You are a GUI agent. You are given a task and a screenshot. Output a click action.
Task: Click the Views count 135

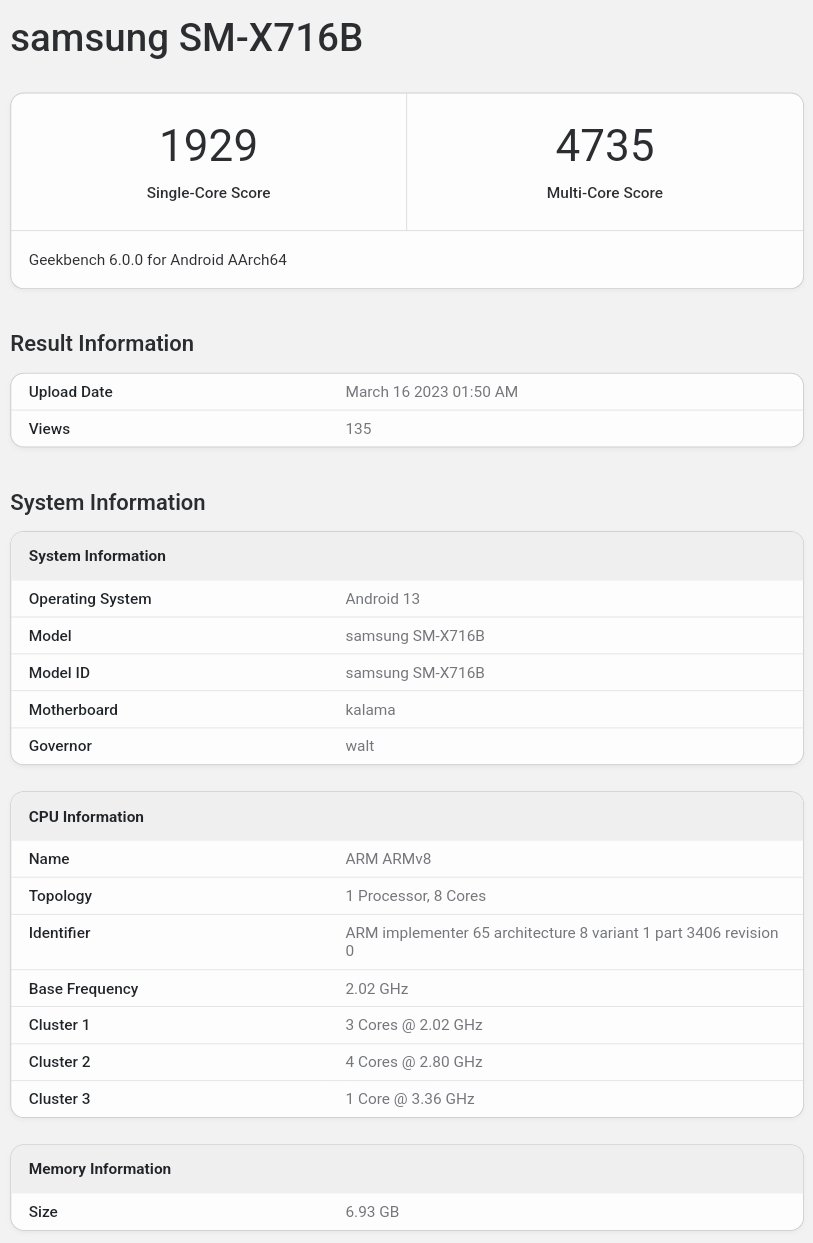[358, 429]
